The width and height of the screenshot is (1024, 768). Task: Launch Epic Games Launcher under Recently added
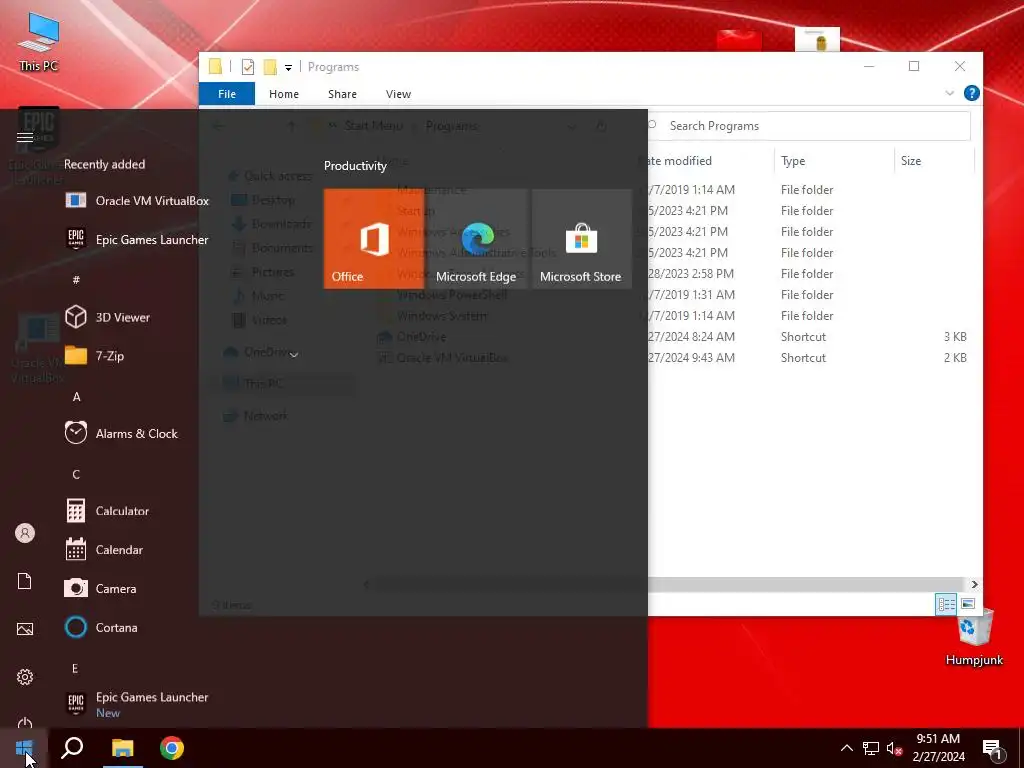137,240
